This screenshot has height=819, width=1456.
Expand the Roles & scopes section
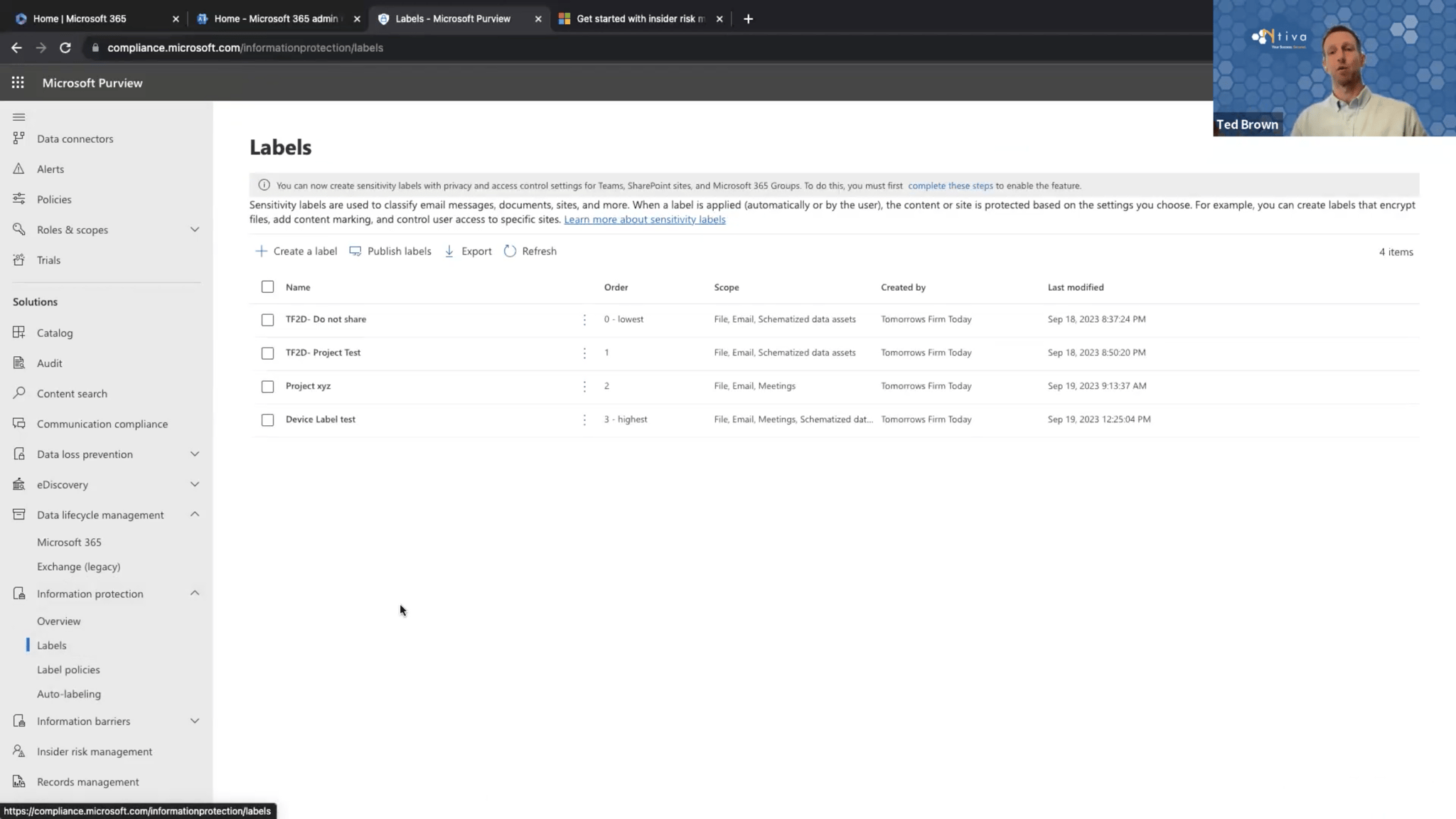click(195, 229)
